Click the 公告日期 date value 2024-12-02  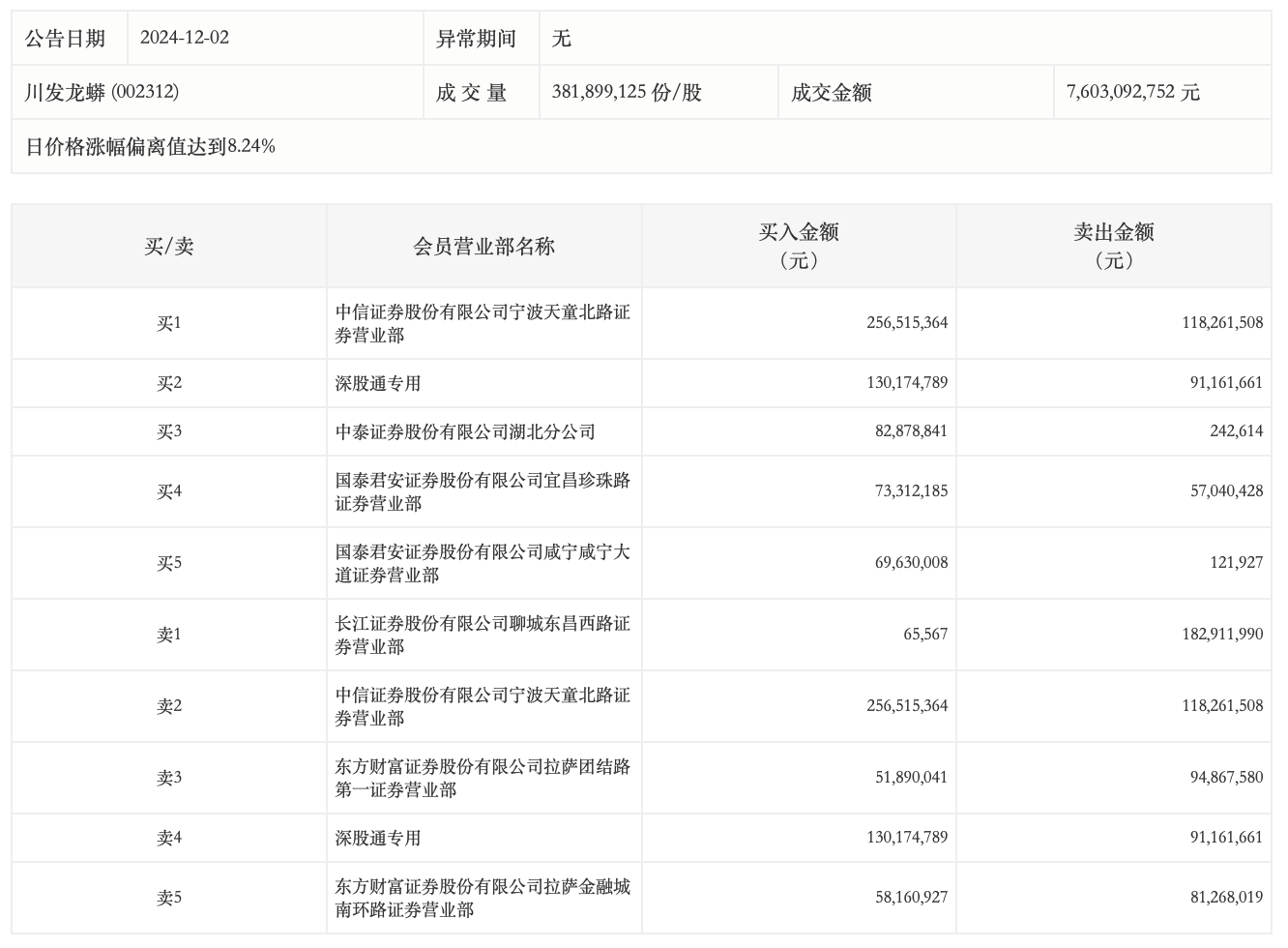185,38
